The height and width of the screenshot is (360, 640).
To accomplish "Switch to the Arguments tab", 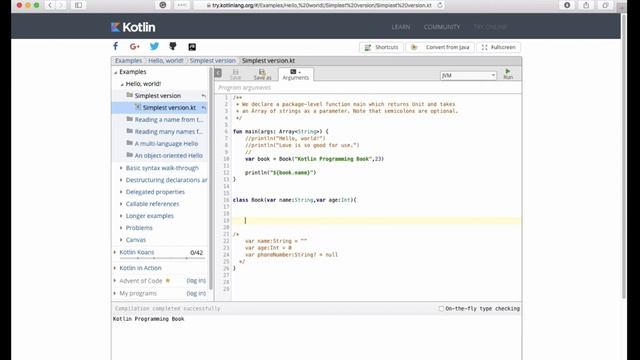I will 296,74.
